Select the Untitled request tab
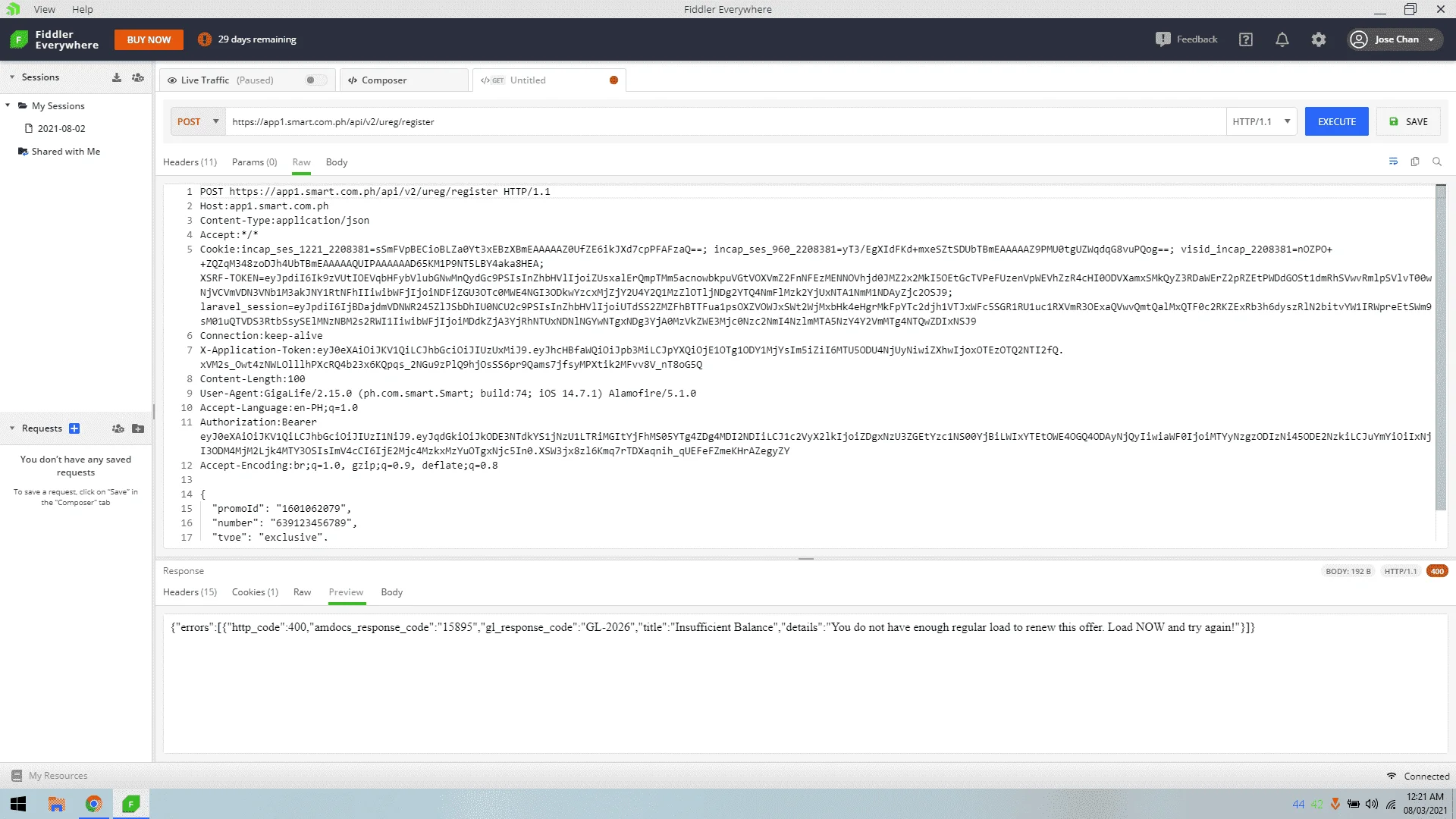The width and height of the screenshot is (1456, 819). tap(549, 80)
